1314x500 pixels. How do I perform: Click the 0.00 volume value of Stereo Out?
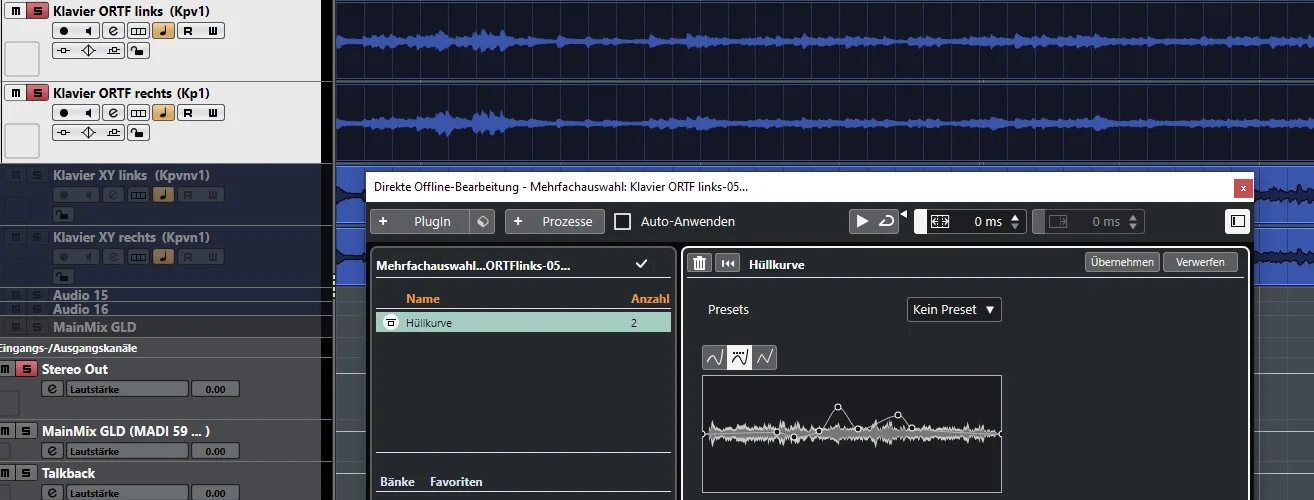pos(215,389)
